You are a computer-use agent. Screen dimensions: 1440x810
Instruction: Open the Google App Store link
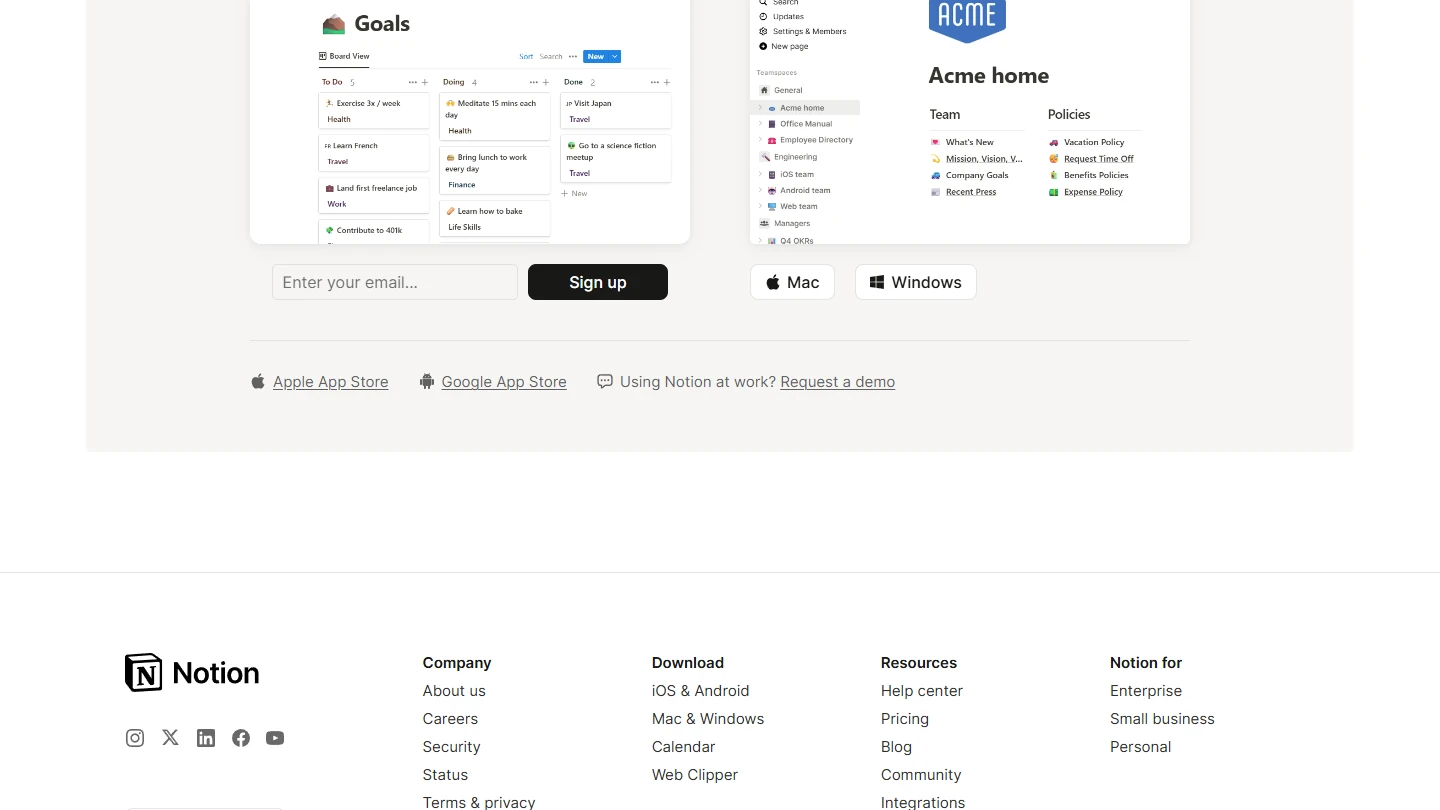503,382
